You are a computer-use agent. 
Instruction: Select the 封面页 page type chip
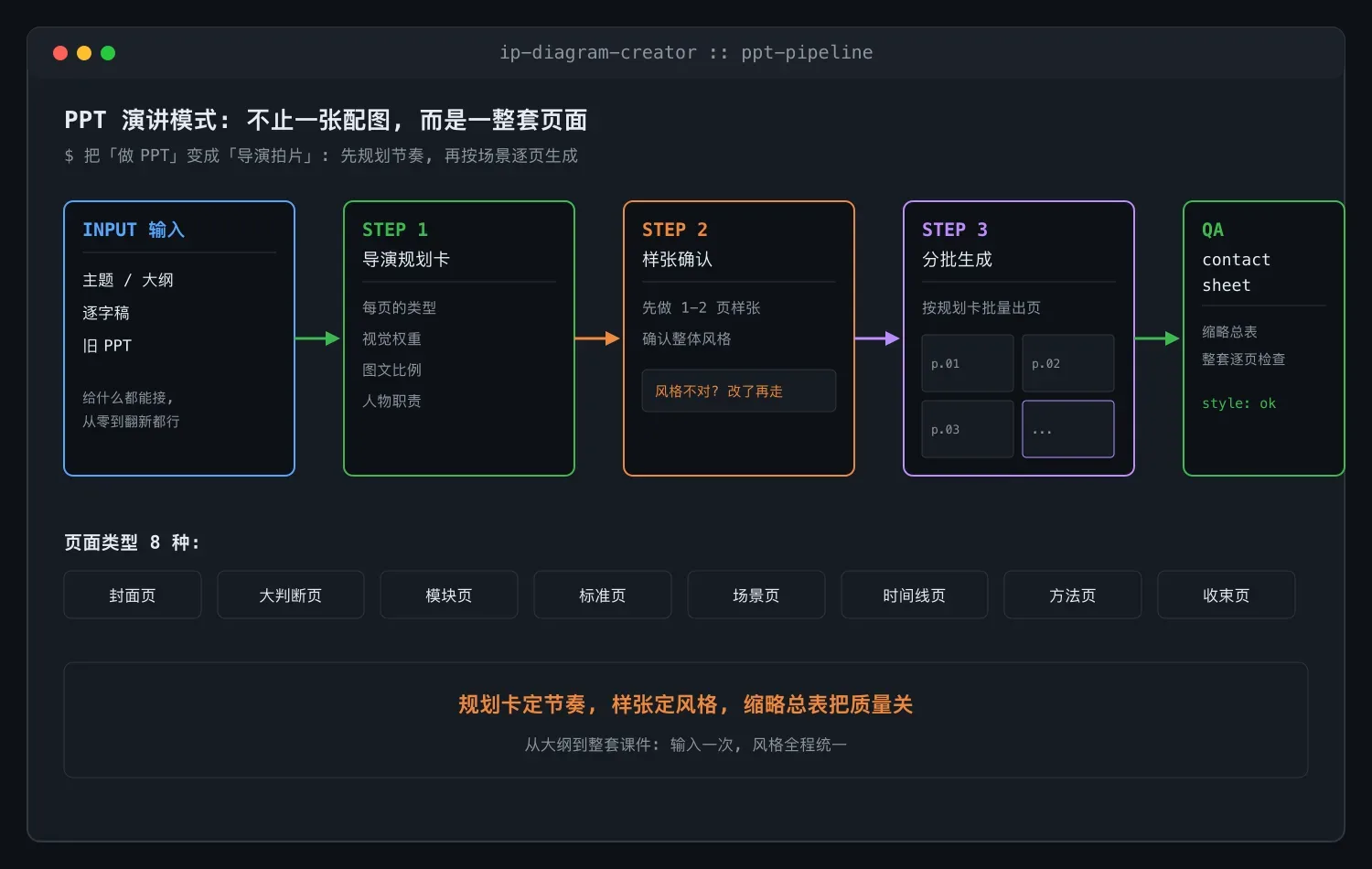tap(133, 595)
